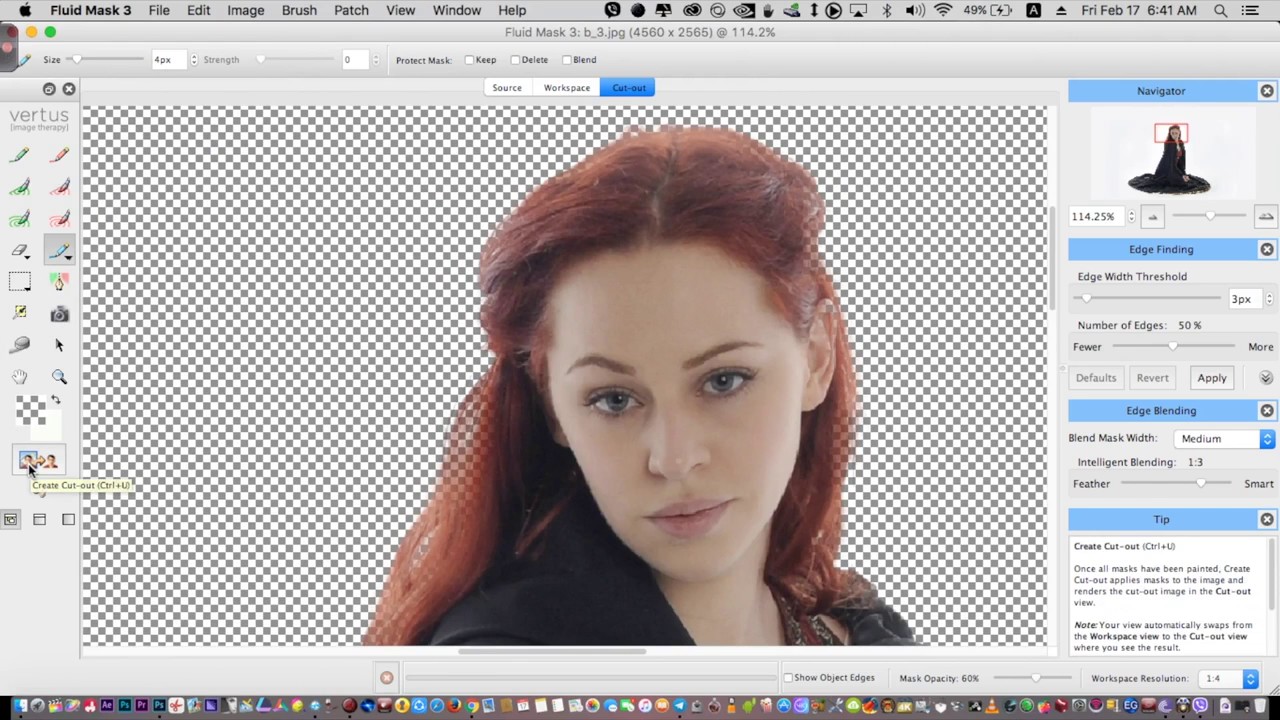This screenshot has height=720, width=1280.
Task: Click the rightmost view layout icon at toolbox bottom
Action: [68, 519]
